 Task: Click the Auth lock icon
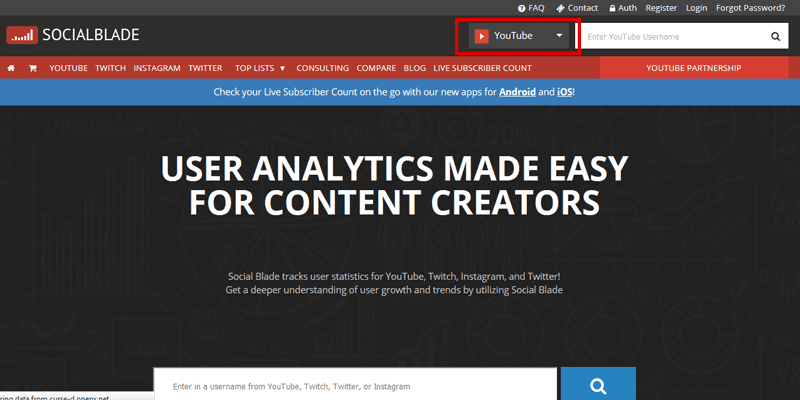[x=611, y=8]
